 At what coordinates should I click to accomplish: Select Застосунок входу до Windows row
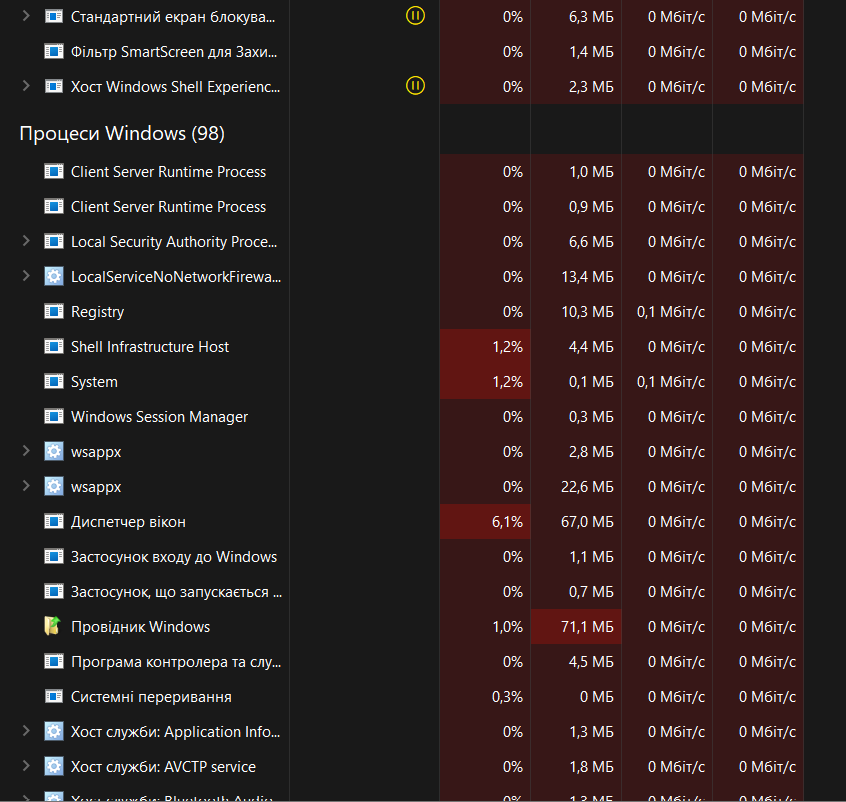pos(402,556)
